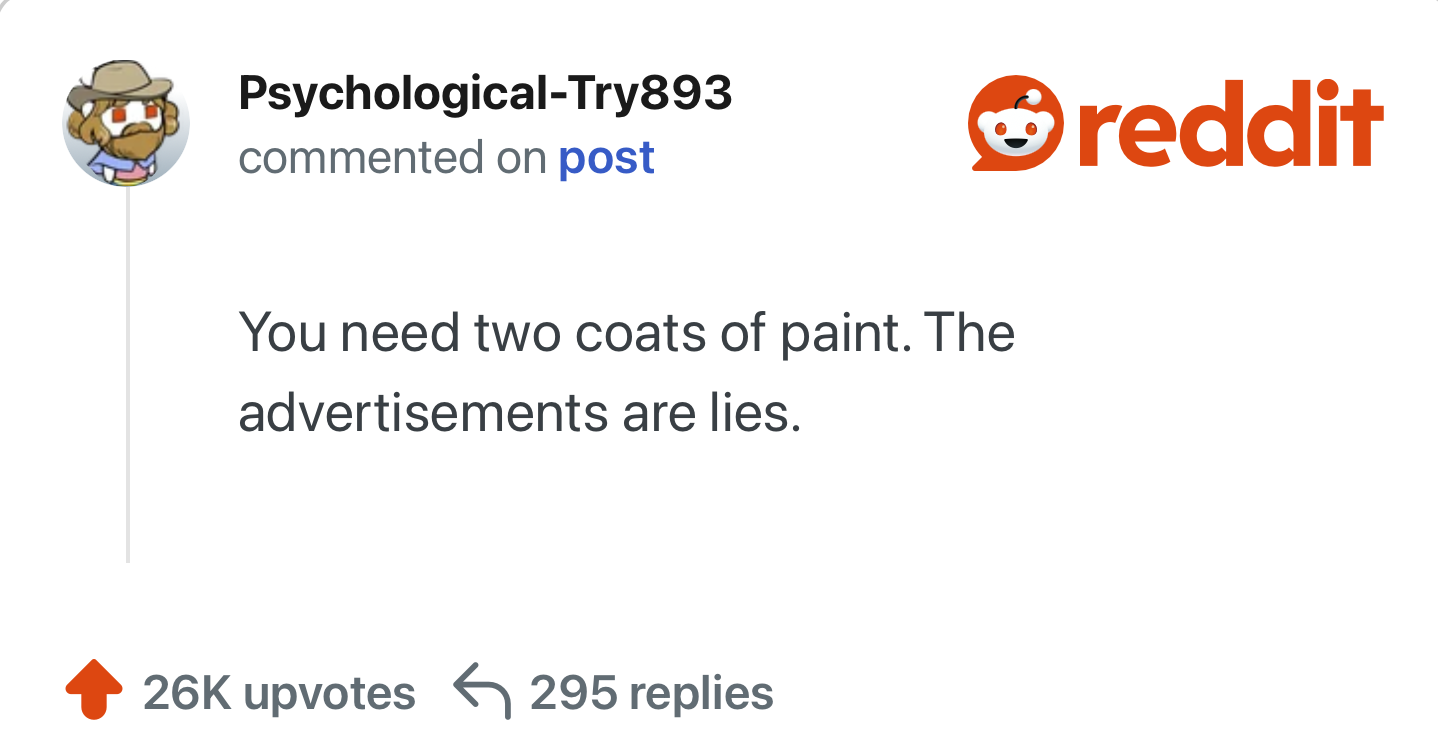Image resolution: width=1438 pixels, height=738 pixels.
Task: Click the "26K" number beside upvote arrow
Action: pyautogui.click(x=187, y=693)
